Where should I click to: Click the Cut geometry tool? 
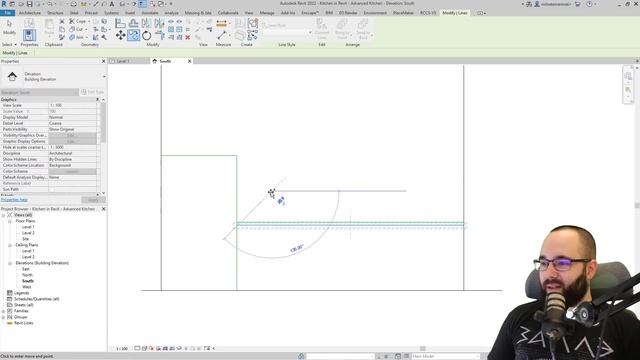[77, 29]
